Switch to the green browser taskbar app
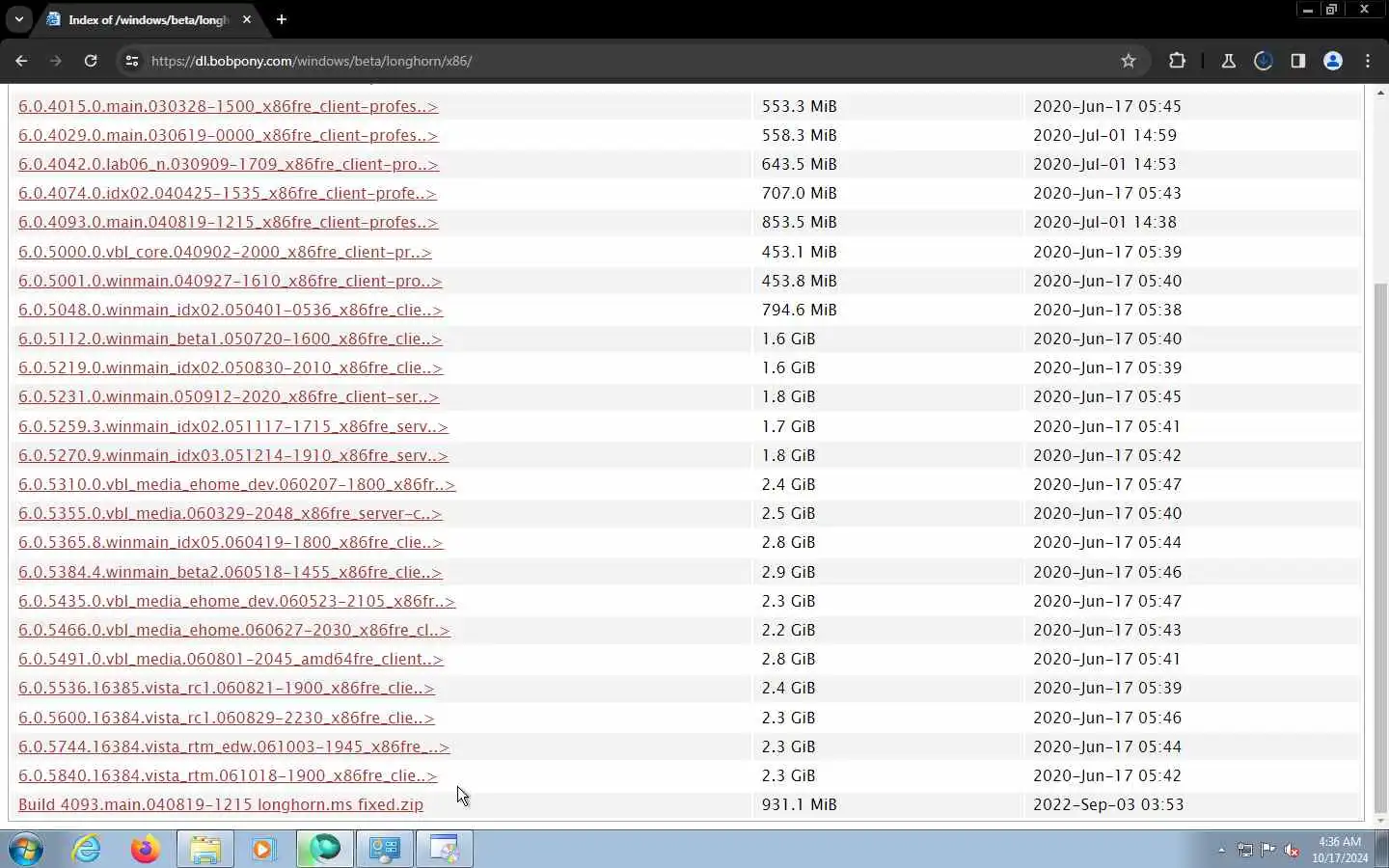Image resolution: width=1389 pixels, height=868 pixels. (325, 850)
